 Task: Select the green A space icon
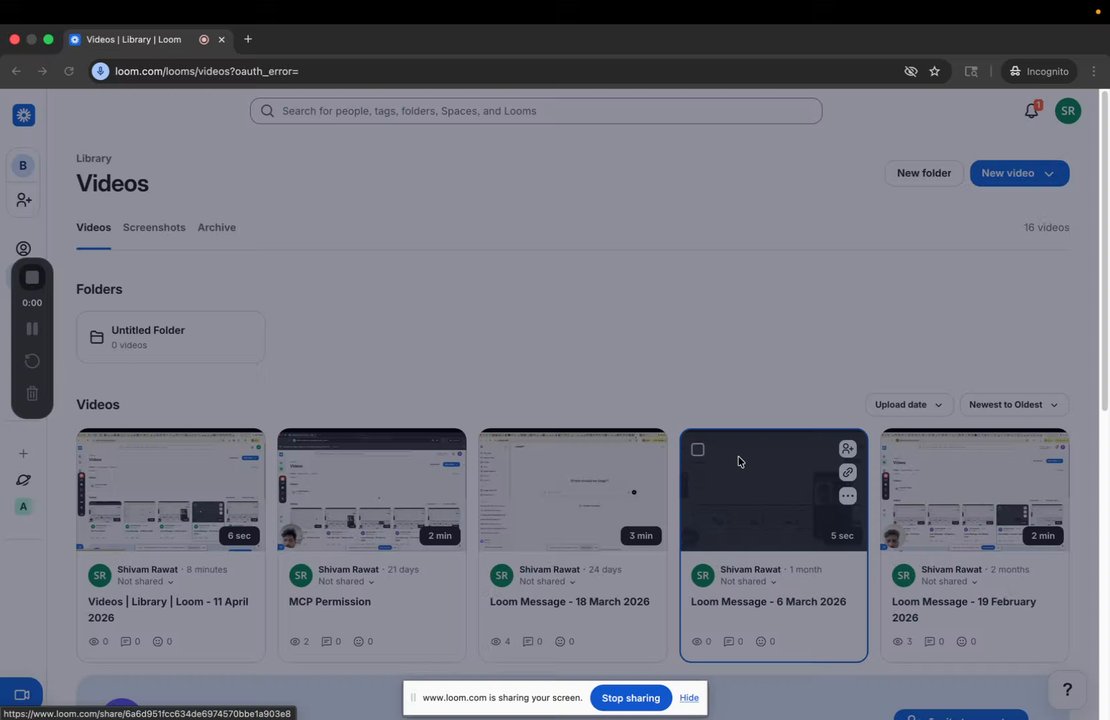click(23, 506)
